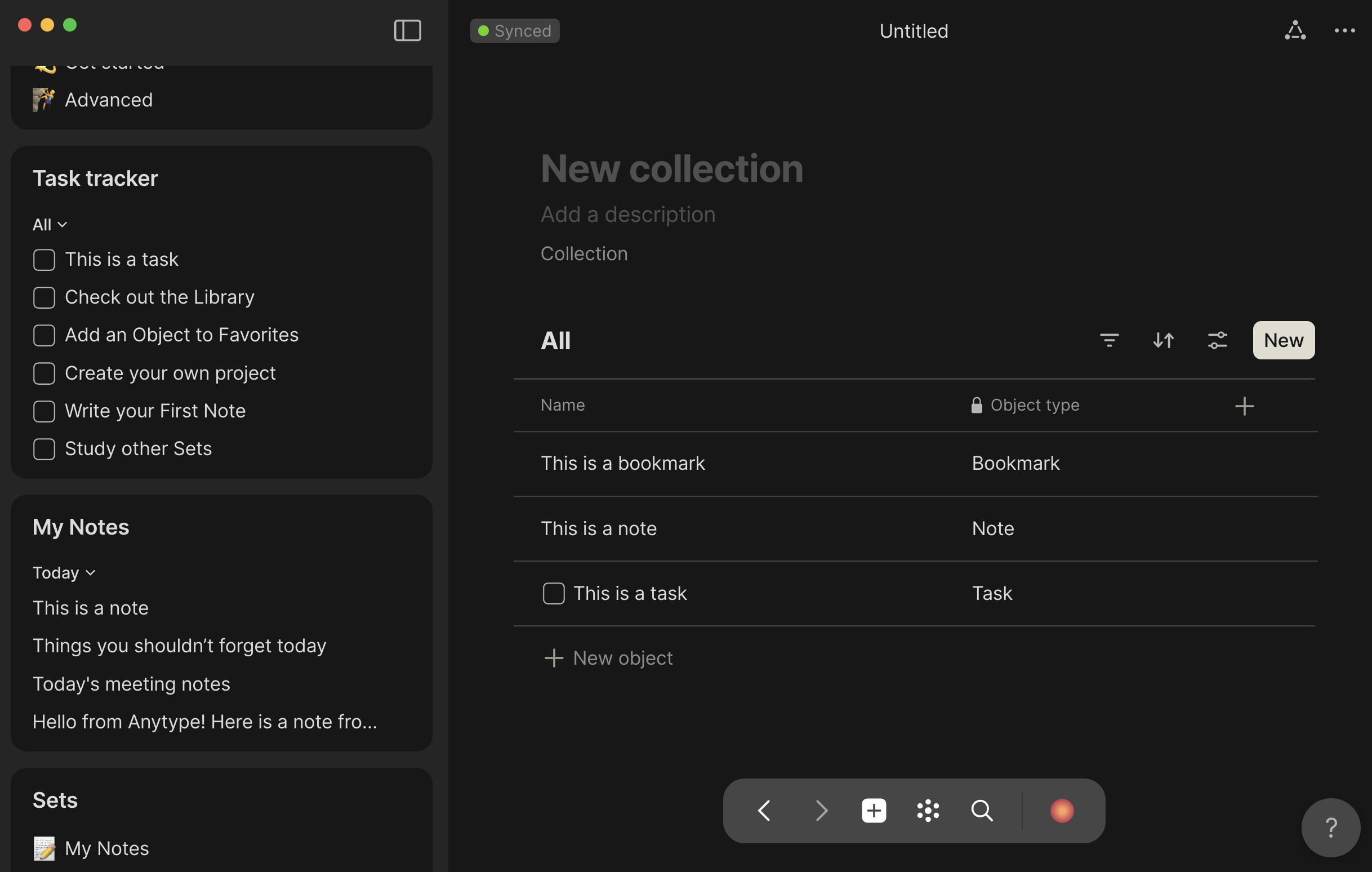Viewport: 1372px width, 872px height.
Task: Mark 'This is a task' done in collection
Action: coord(553,593)
